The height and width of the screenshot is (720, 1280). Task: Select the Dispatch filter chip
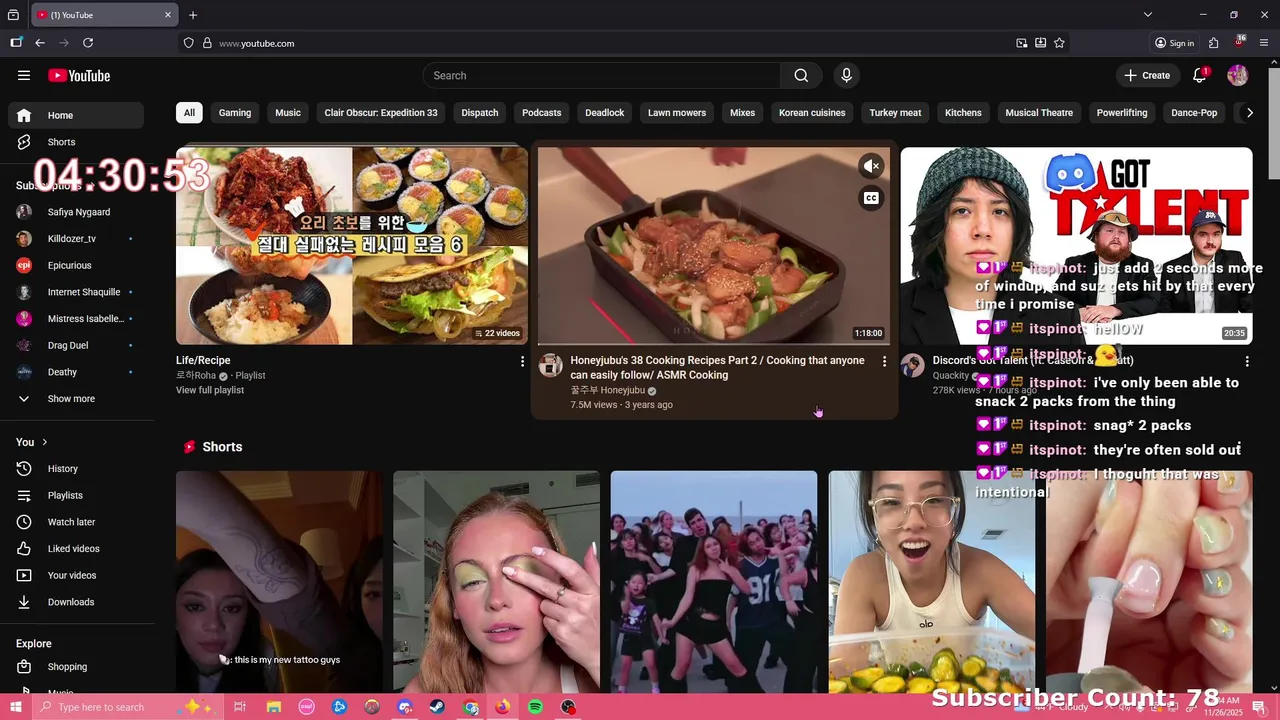click(480, 113)
